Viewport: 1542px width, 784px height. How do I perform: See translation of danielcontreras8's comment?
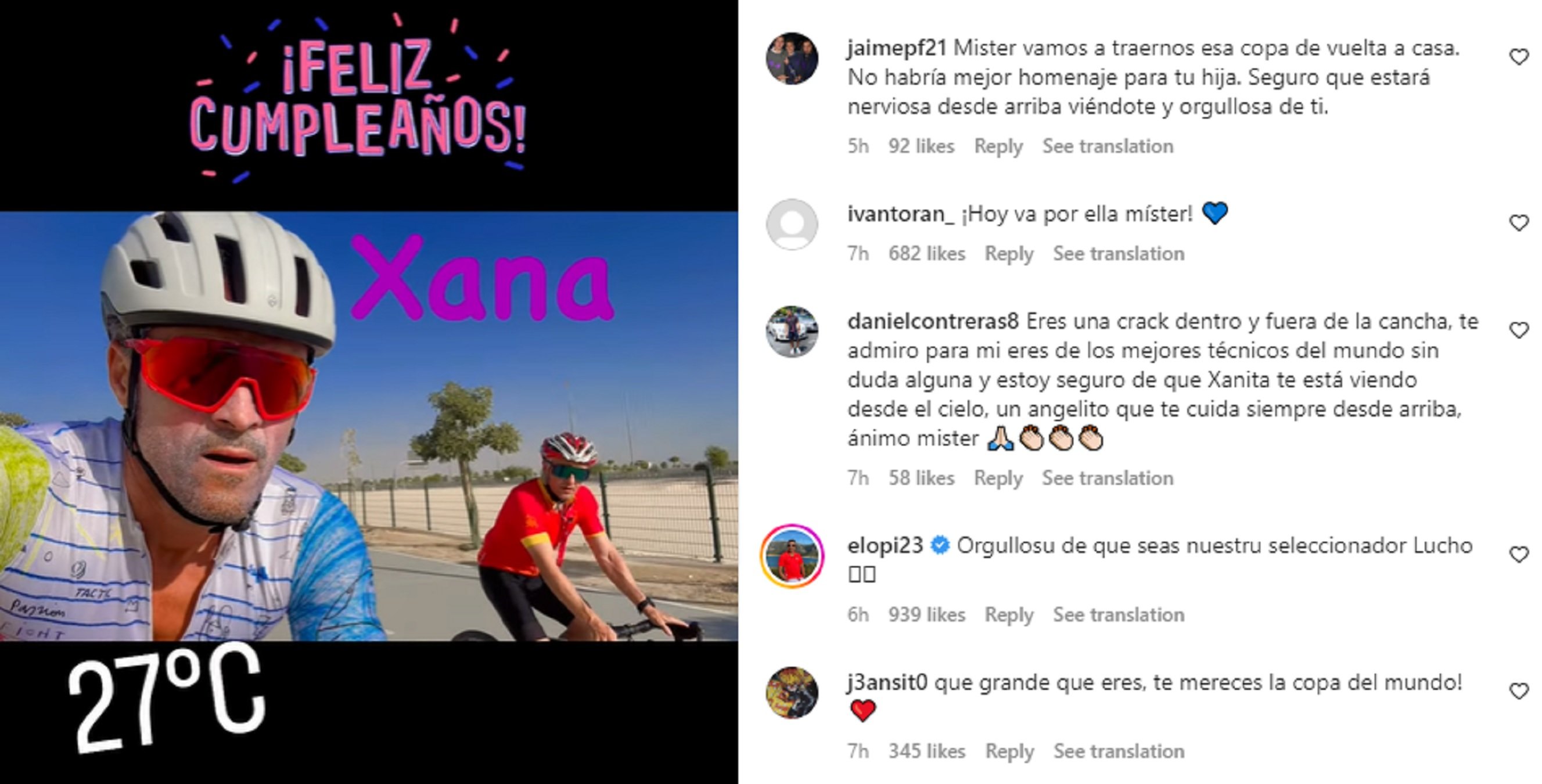coord(1108,478)
